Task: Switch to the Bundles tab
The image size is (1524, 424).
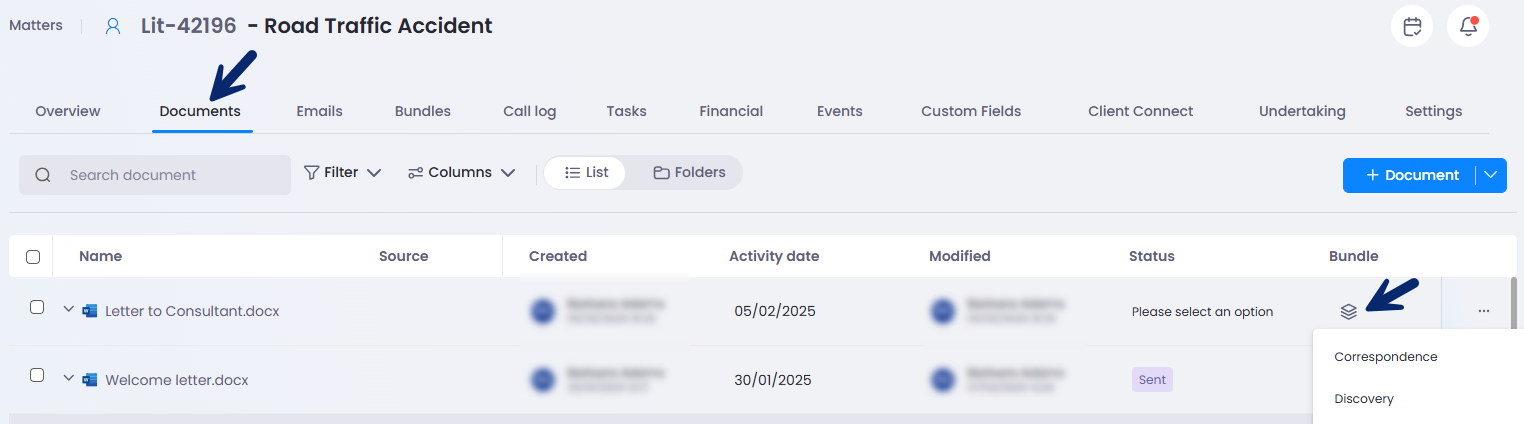Action: click(423, 111)
